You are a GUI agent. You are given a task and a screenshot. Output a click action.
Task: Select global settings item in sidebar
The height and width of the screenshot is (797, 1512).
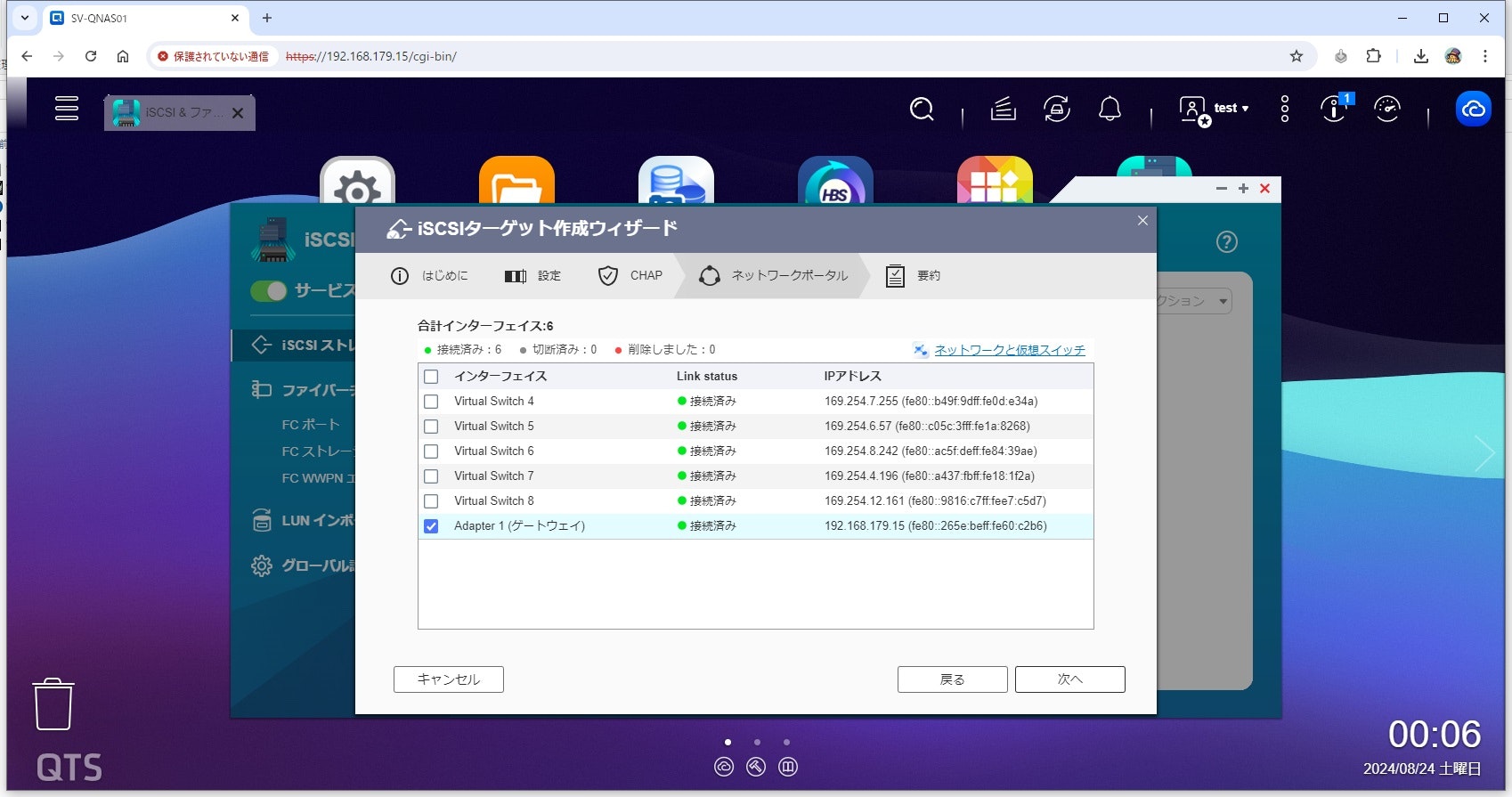(x=303, y=565)
